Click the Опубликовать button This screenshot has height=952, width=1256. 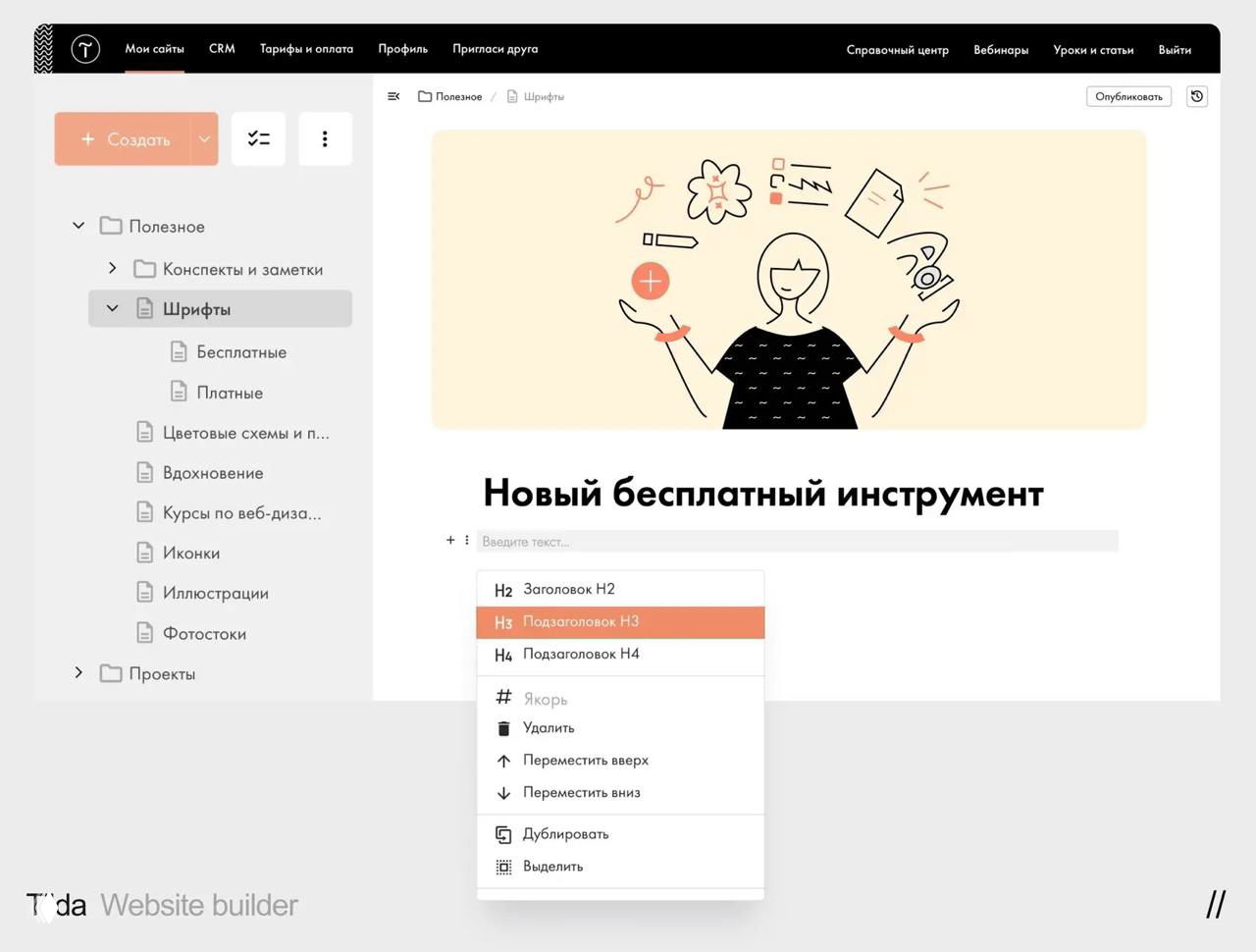tap(1128, 96)
